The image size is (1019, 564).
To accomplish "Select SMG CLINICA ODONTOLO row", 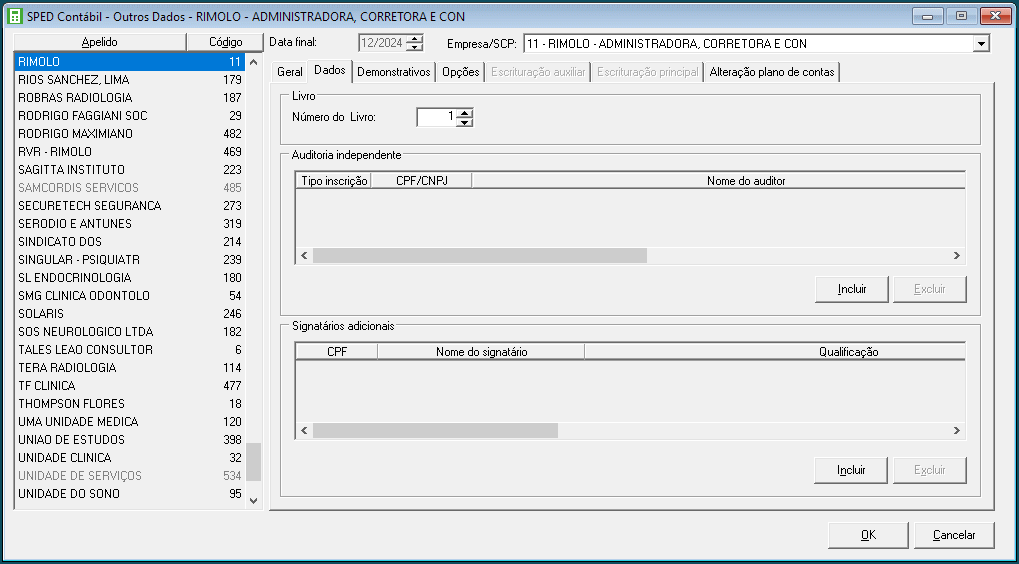I will click(x=129, y=296).
